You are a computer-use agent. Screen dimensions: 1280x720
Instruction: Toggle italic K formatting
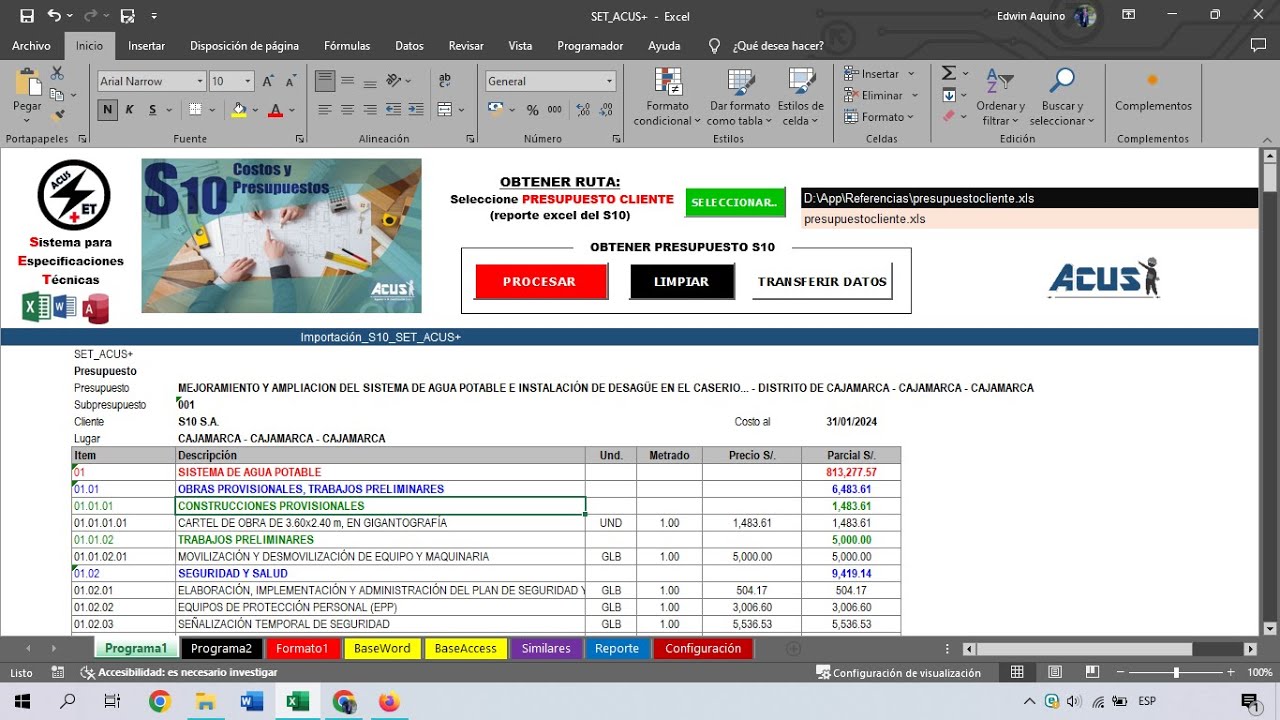pyautogui.click(x=131, y=110)
